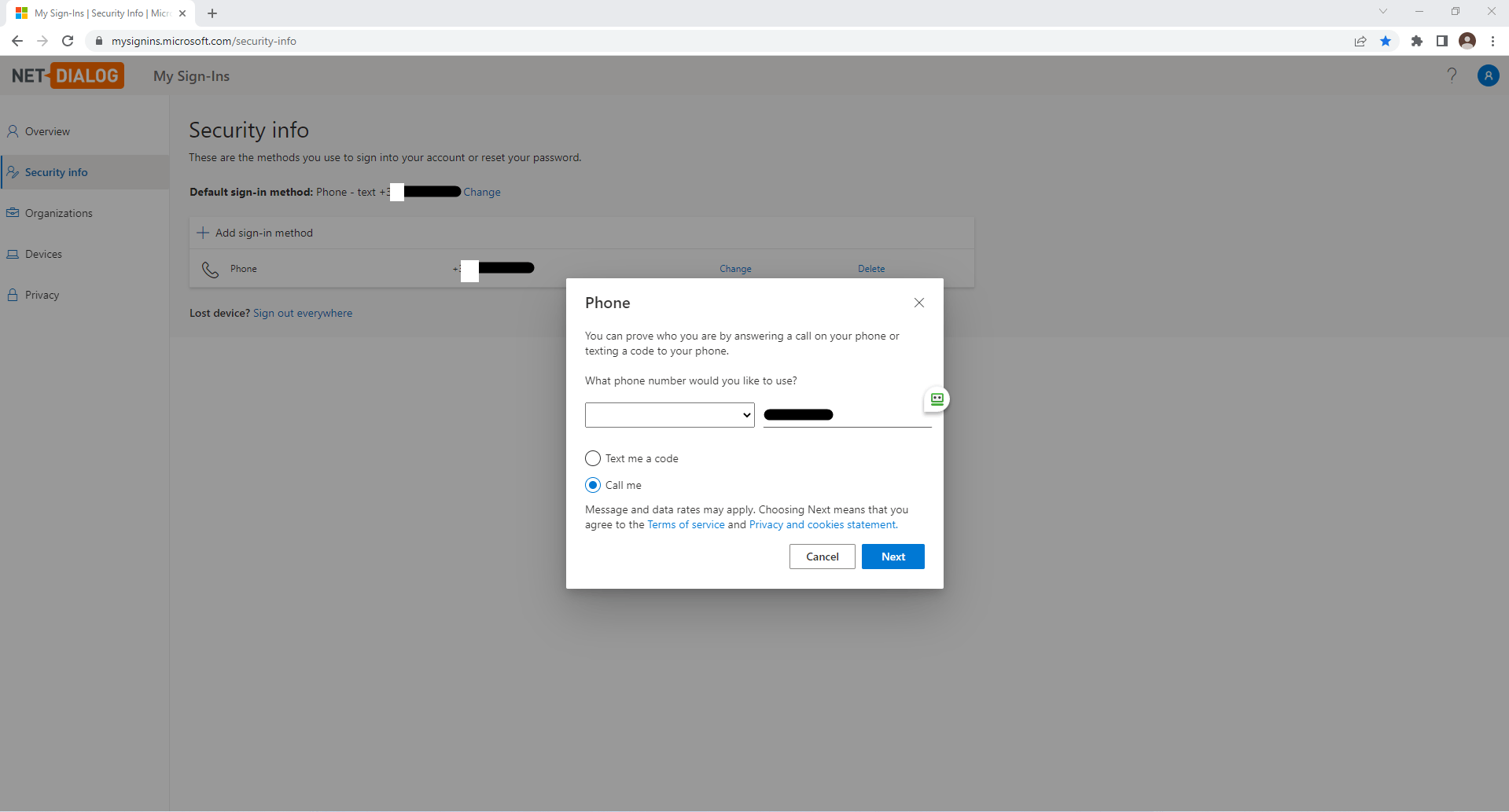This screenshot has width=1509, height=812.
Task: Select the Text me a code option
Action: coord(593,458)
